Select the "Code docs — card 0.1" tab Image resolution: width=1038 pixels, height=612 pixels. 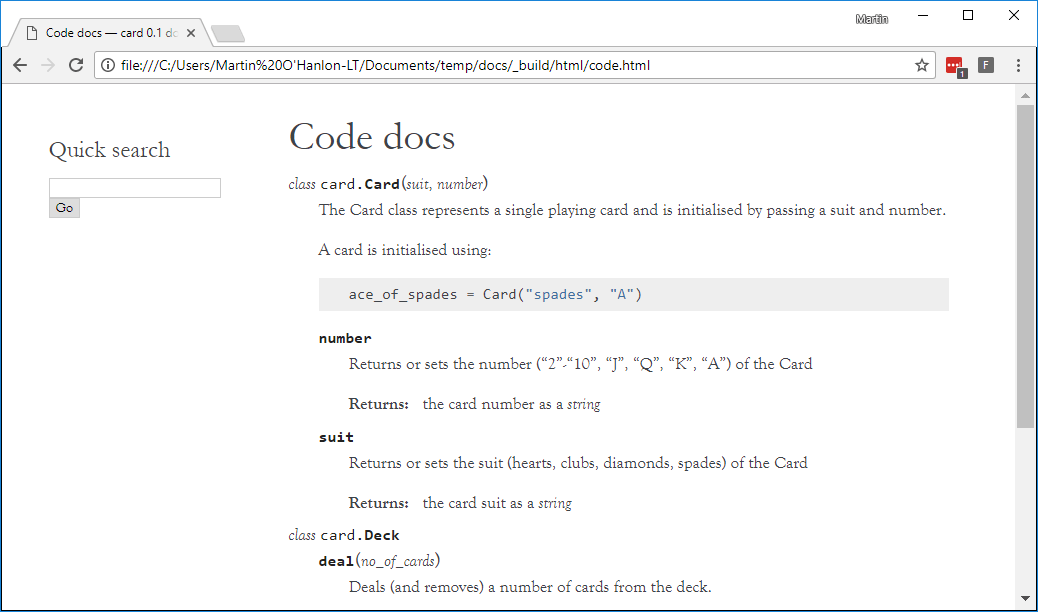(x=110, y=31)
